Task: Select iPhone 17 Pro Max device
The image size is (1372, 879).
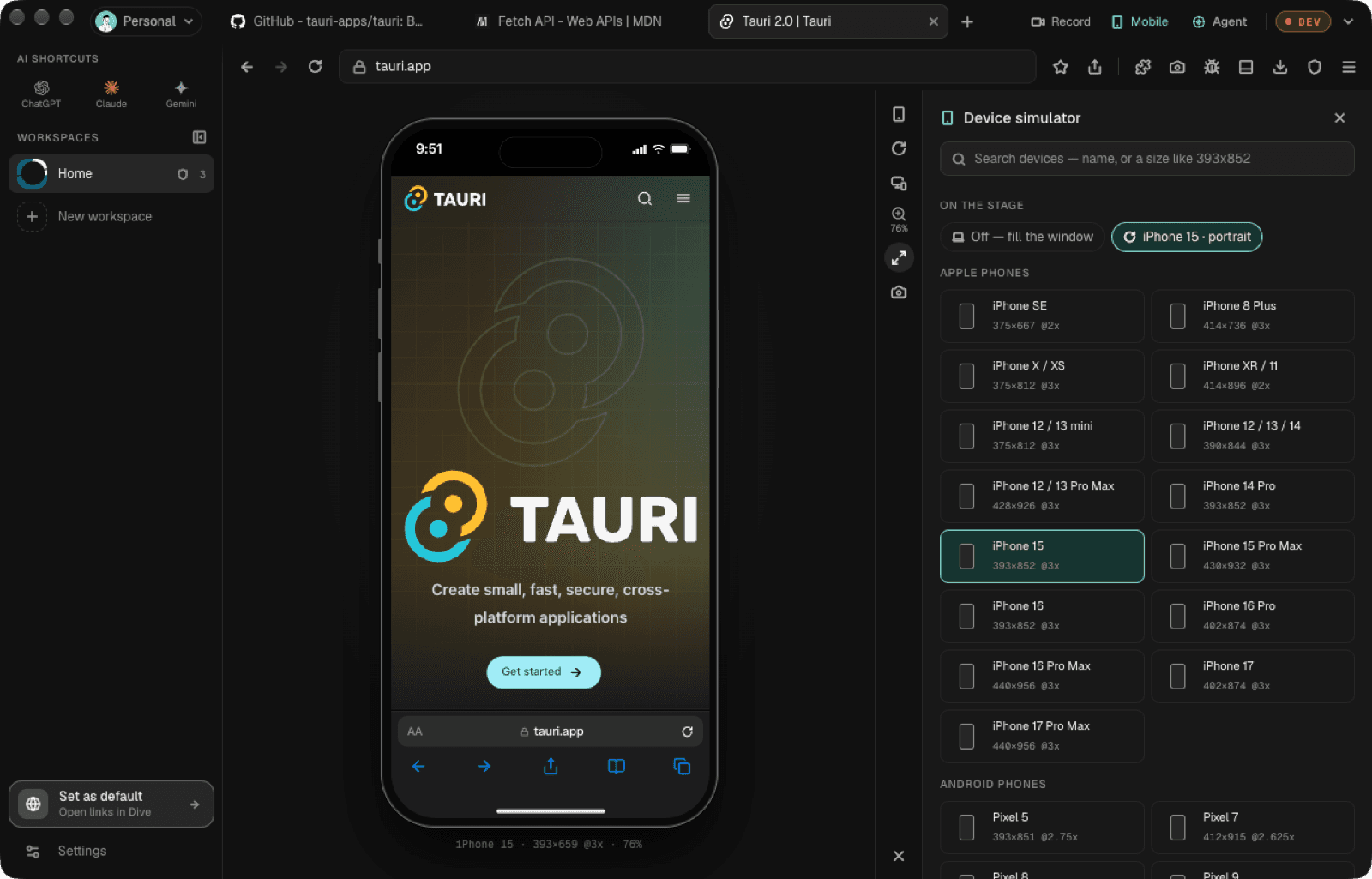Action: tap(1042, 737)
